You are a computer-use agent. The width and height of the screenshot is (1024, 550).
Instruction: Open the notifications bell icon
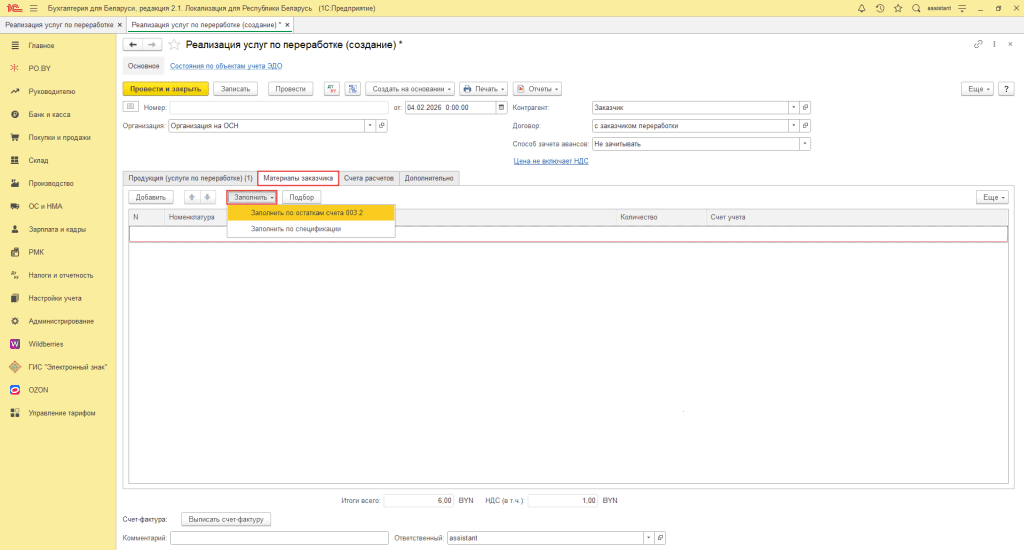pyautogui.click(x=862, y=8)
